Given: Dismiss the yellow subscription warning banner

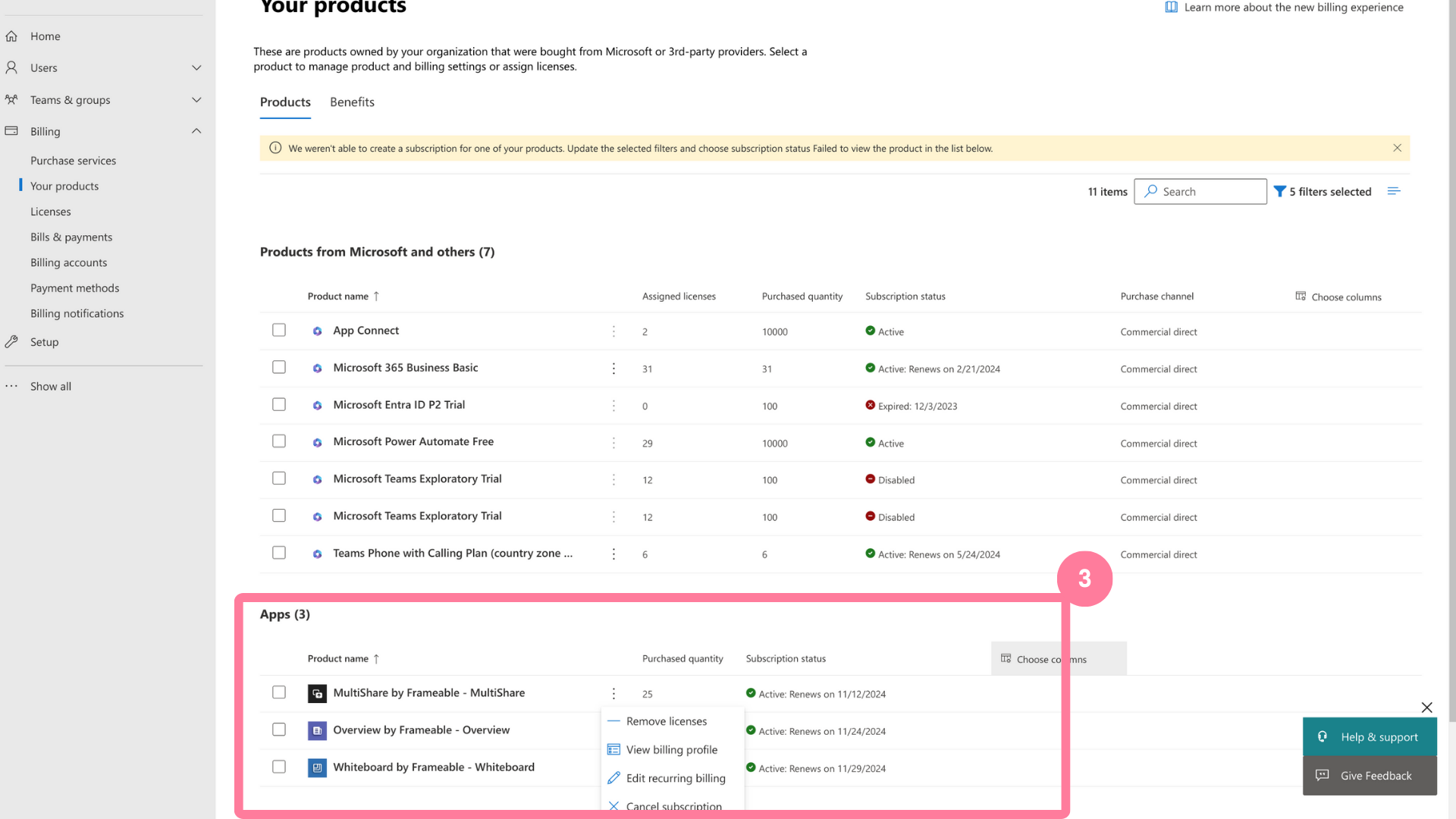Looking at the screenshot, I should 1397,148.
